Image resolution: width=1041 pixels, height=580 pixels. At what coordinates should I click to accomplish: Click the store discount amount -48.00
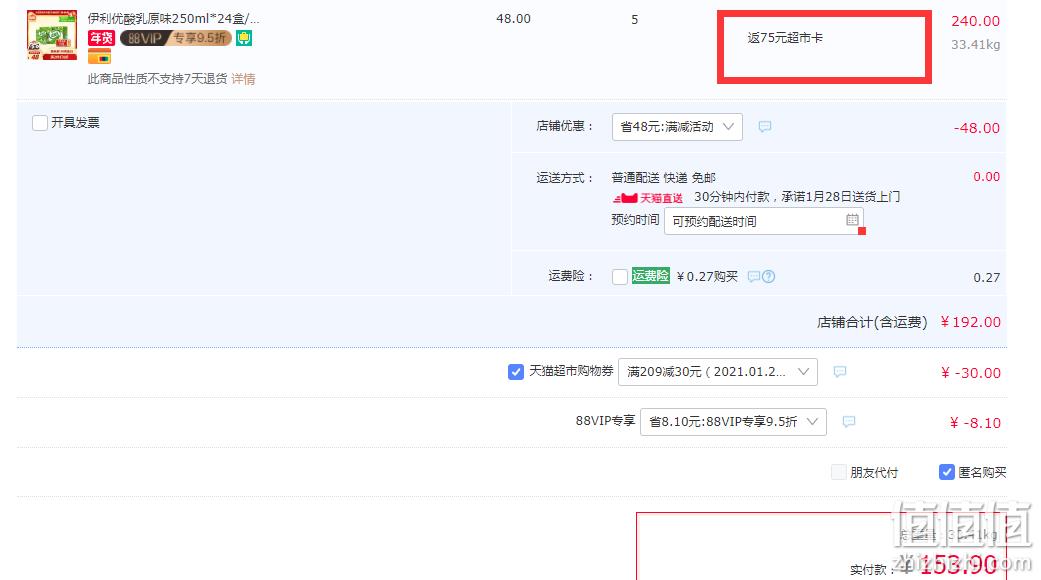pos(977,128)
